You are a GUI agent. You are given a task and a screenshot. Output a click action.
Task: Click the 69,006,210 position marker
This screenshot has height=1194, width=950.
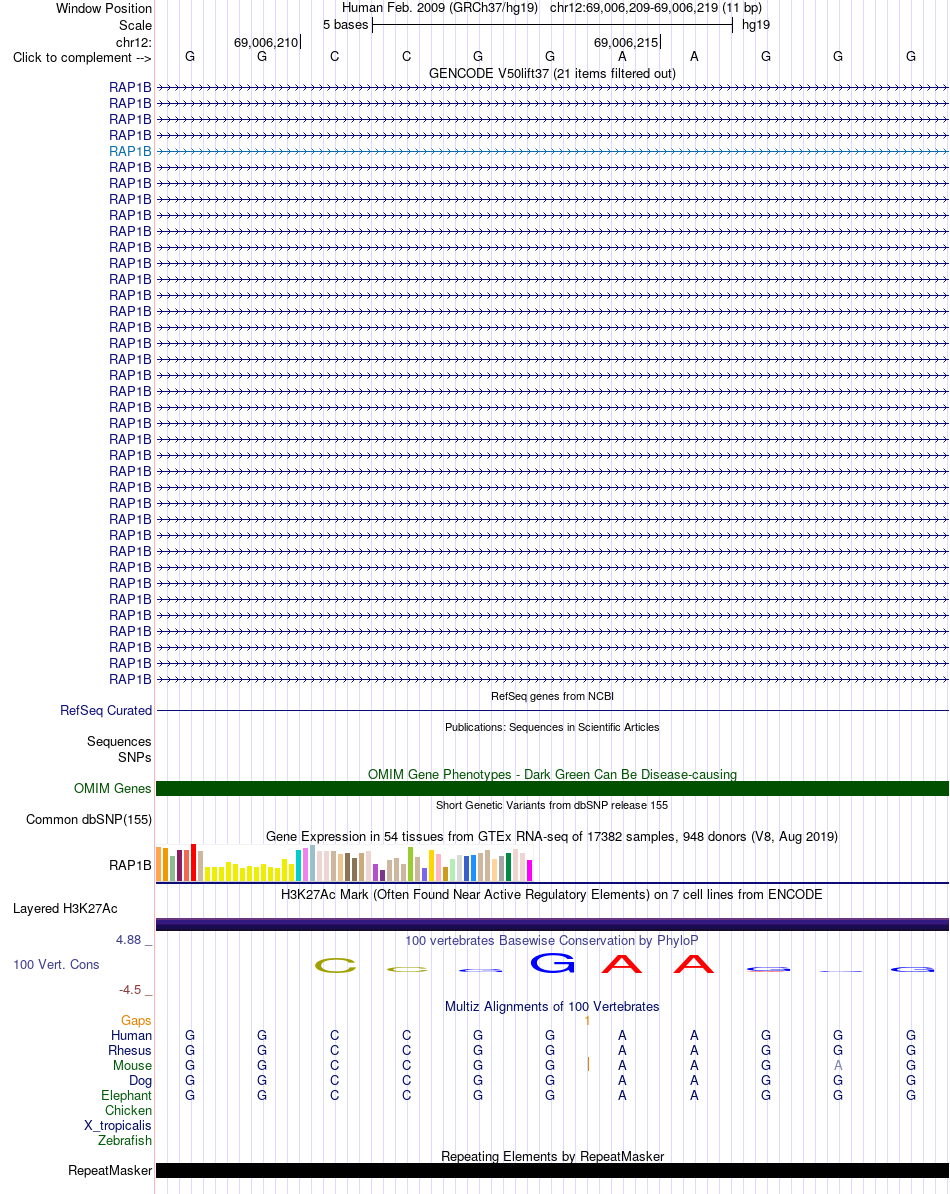[266, 43]
